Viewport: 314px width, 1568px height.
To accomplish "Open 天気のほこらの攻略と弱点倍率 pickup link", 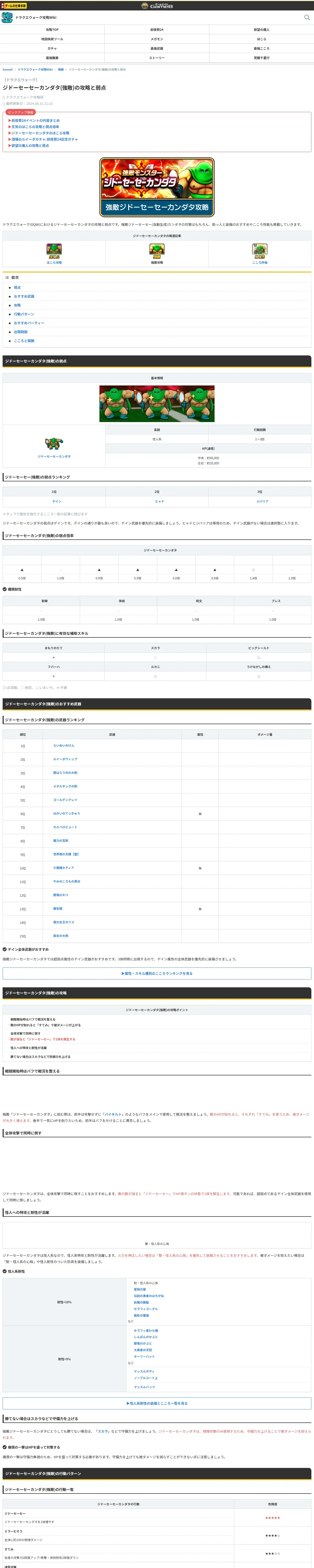I will tap(35, 126).
